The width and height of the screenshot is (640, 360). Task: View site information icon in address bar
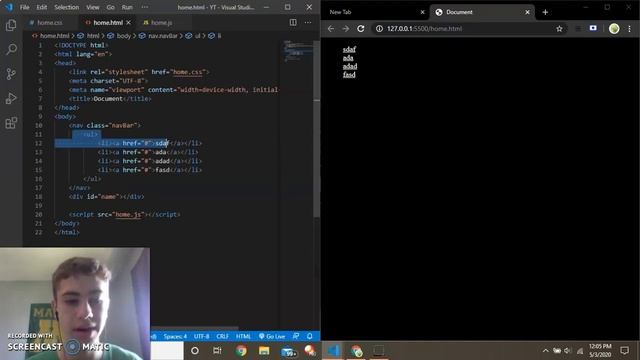tap(379, 29)
